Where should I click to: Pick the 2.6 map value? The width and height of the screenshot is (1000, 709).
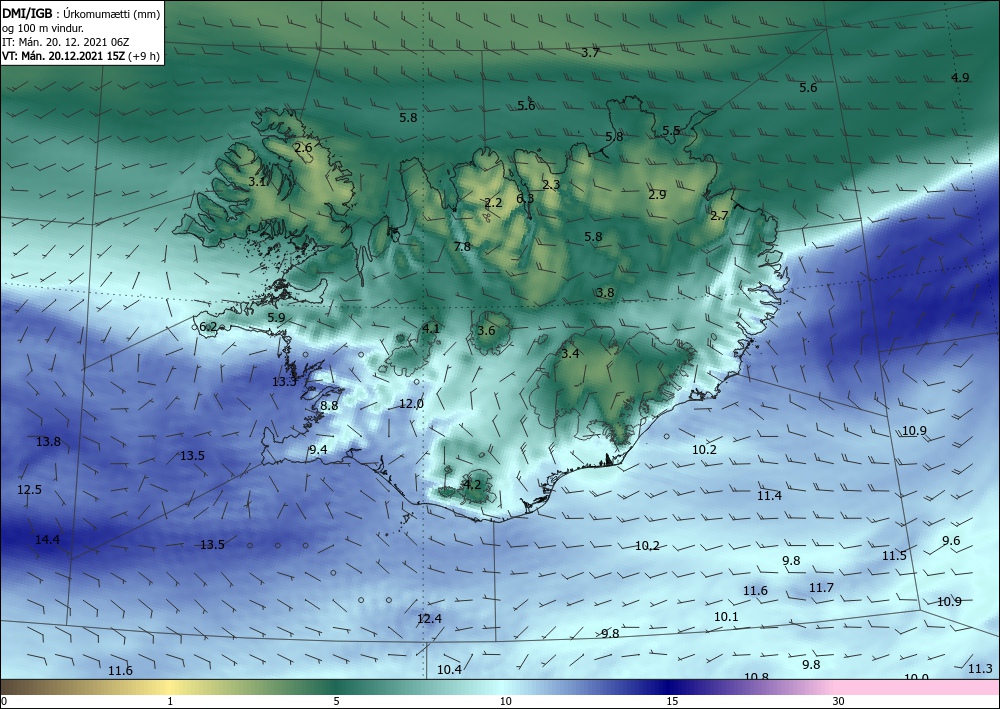pyautogui.click(x=304, y=148)
